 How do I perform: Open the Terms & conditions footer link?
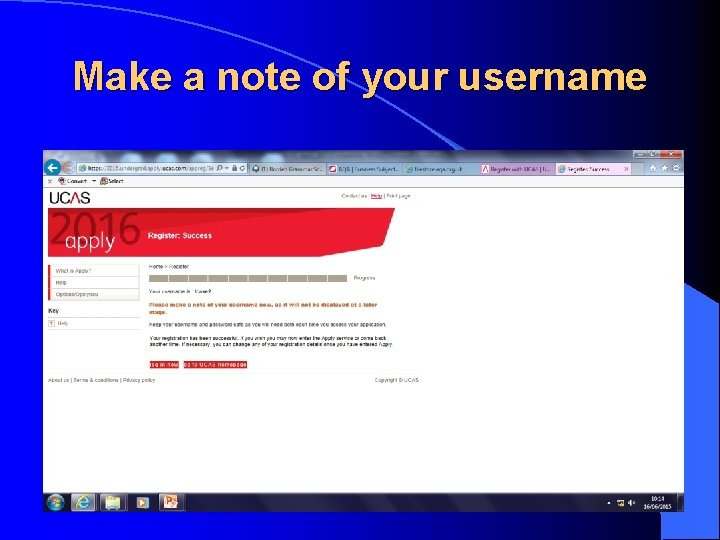pyautogui.click(x=96, y=380)
